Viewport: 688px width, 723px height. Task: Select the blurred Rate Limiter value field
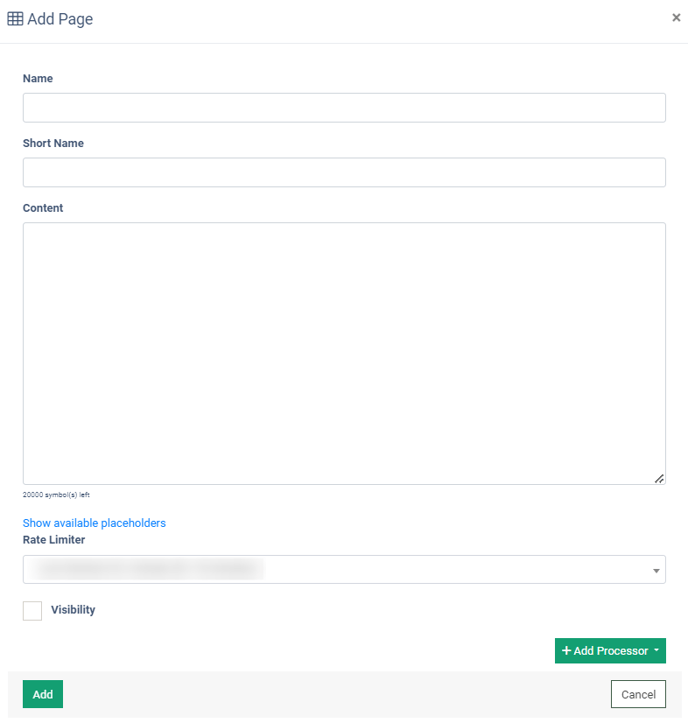(x=344, y=569)
